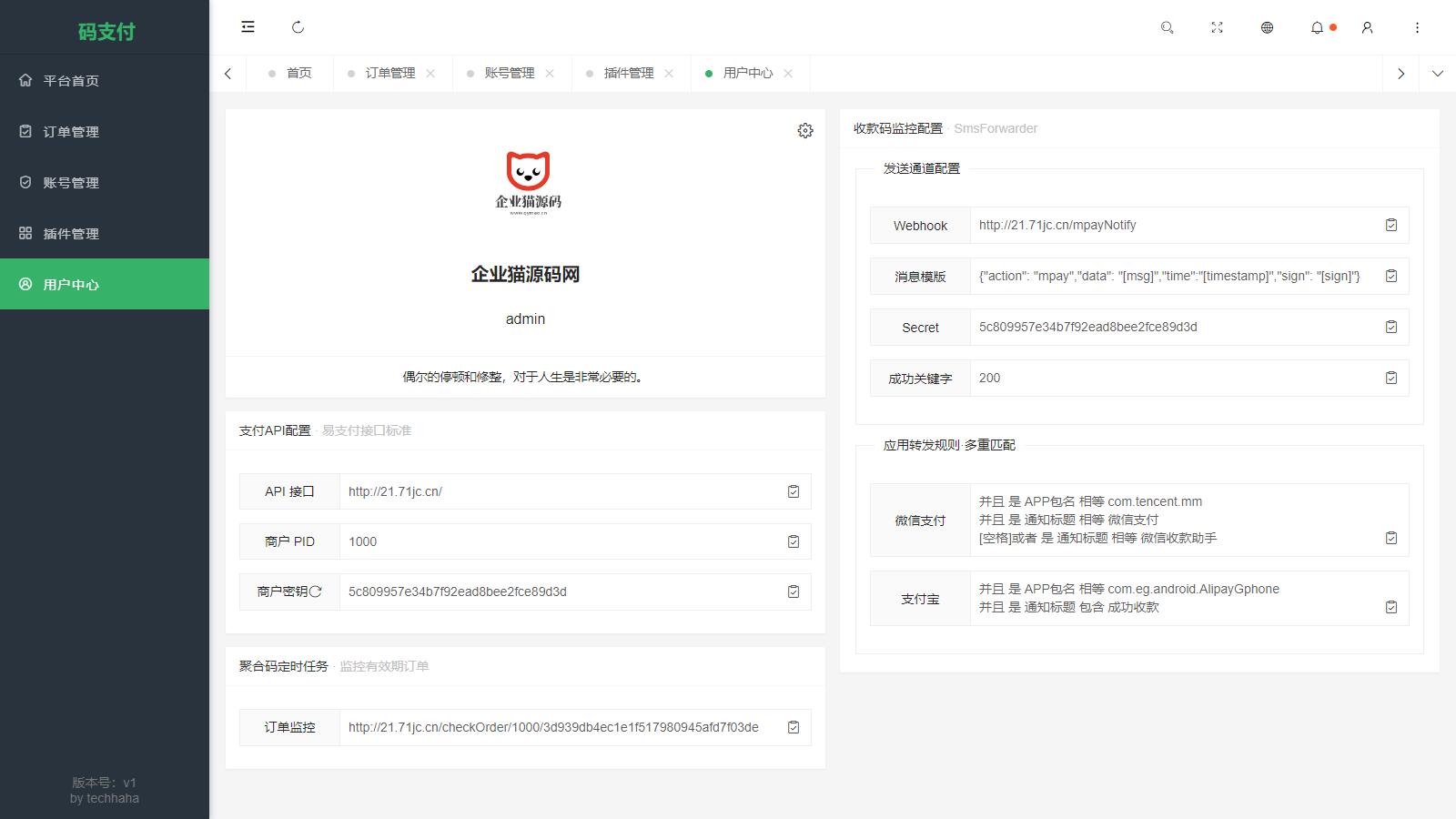Click the profile settings gear icon

(805, 131)
